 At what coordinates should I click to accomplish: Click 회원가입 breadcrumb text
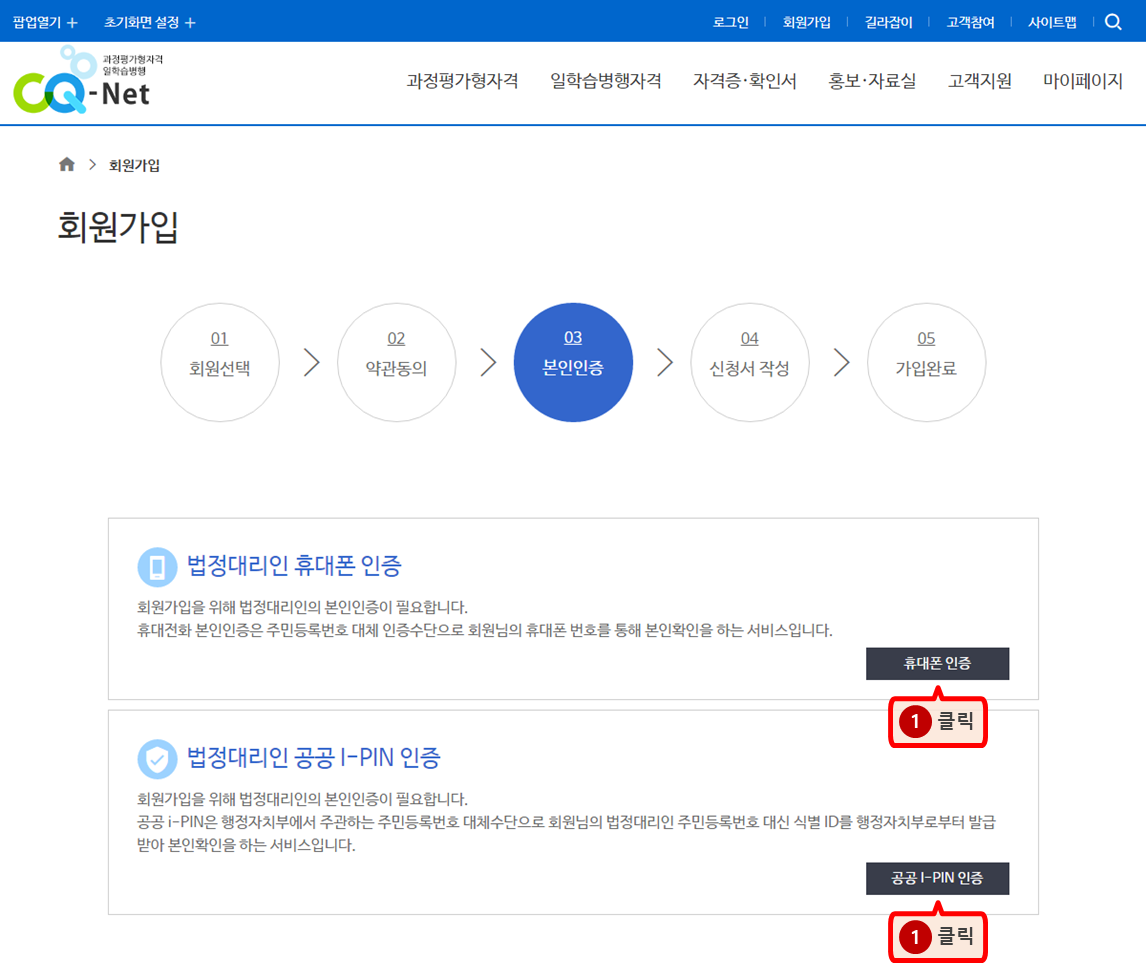coord(134,165)
